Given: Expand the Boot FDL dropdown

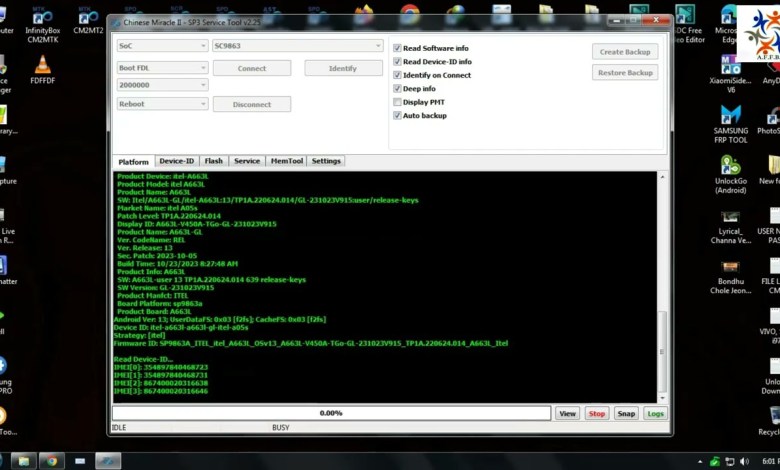Looking at the screenshot, I should (x=162, y=68).
